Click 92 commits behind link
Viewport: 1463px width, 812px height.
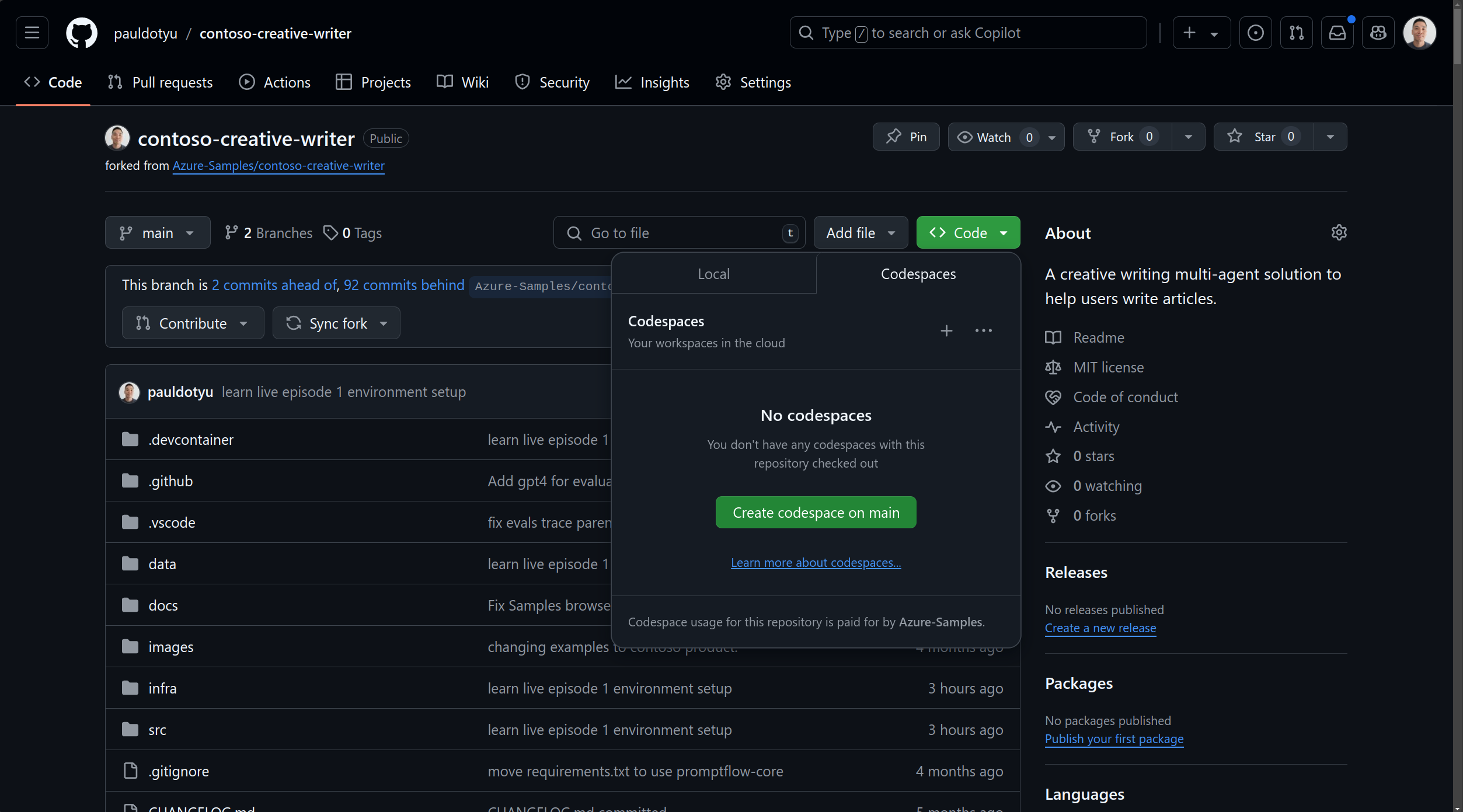point(404,285)
